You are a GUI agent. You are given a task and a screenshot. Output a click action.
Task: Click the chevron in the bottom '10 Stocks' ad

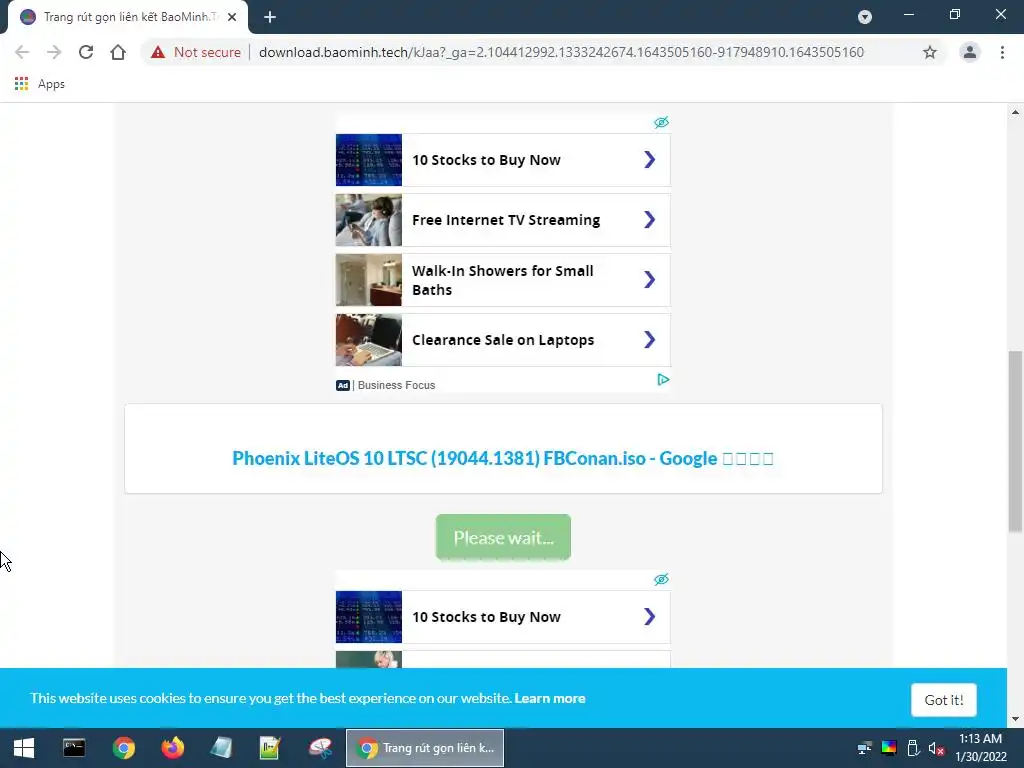point(649,617)
